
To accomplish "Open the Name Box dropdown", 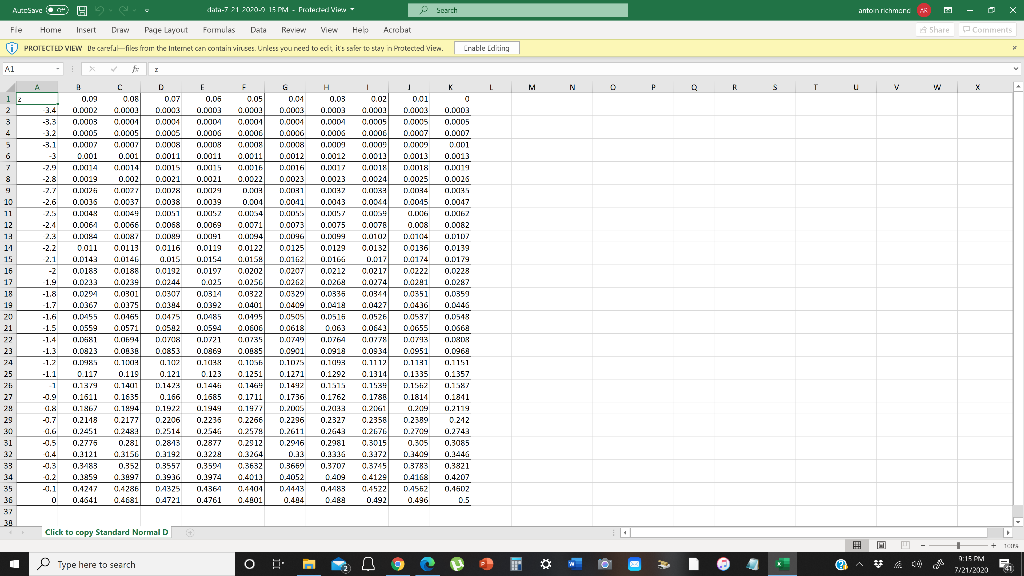I will tap(58, 68).
